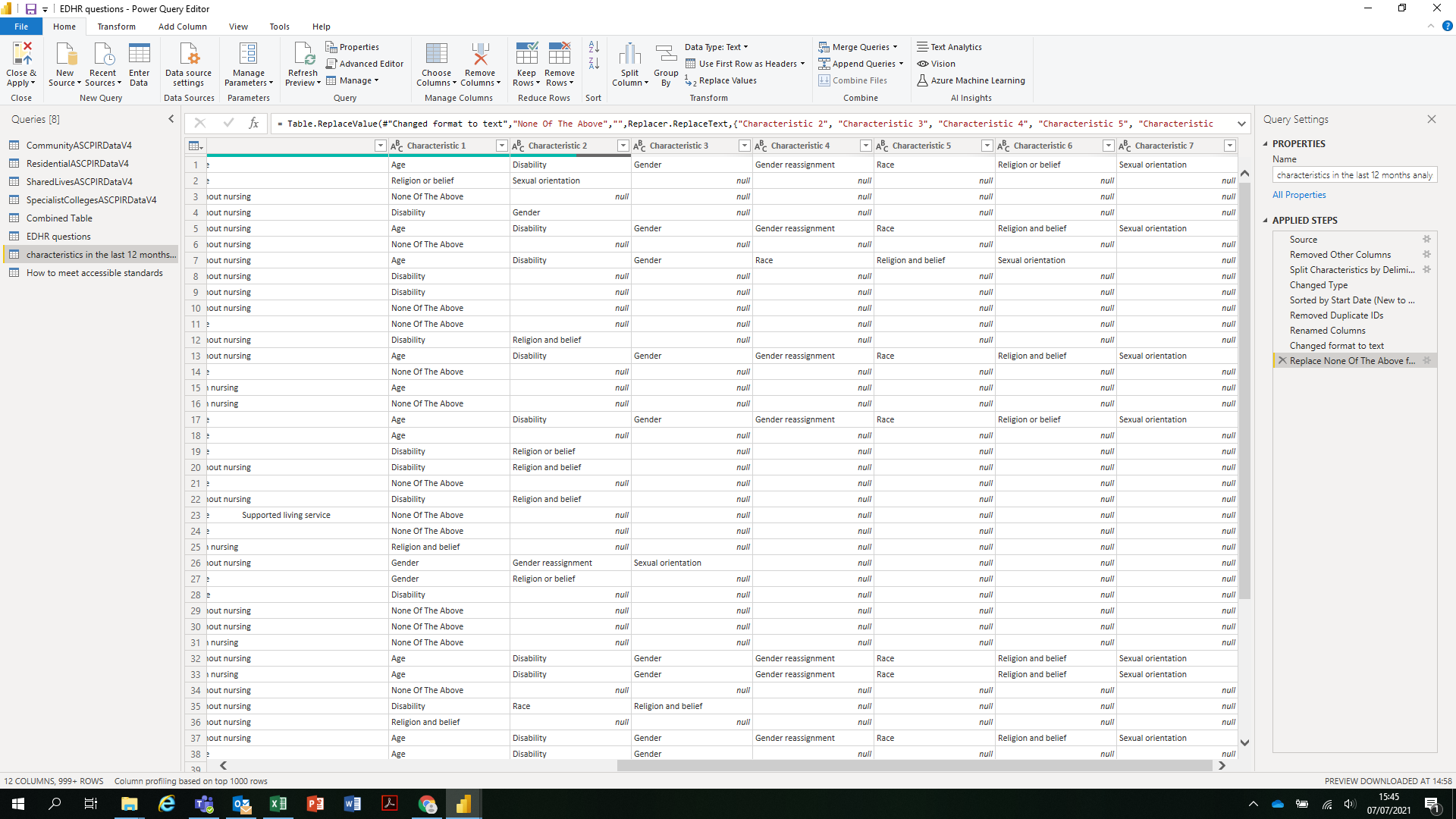The image size is (1456, 819).
Task: Open the Add Column tab
Action: [182, 27]
